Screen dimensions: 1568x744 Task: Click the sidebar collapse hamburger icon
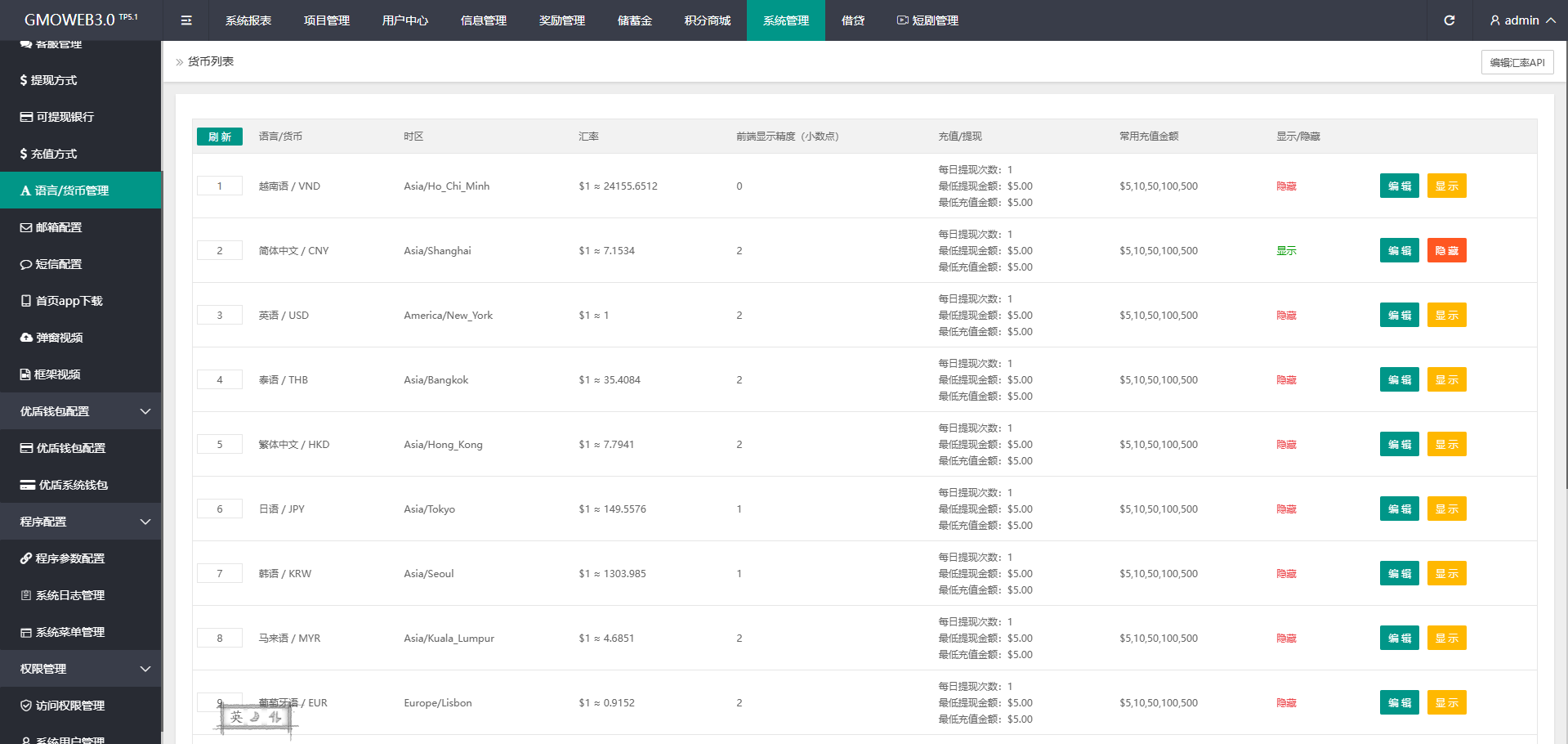tap(186, 20)
